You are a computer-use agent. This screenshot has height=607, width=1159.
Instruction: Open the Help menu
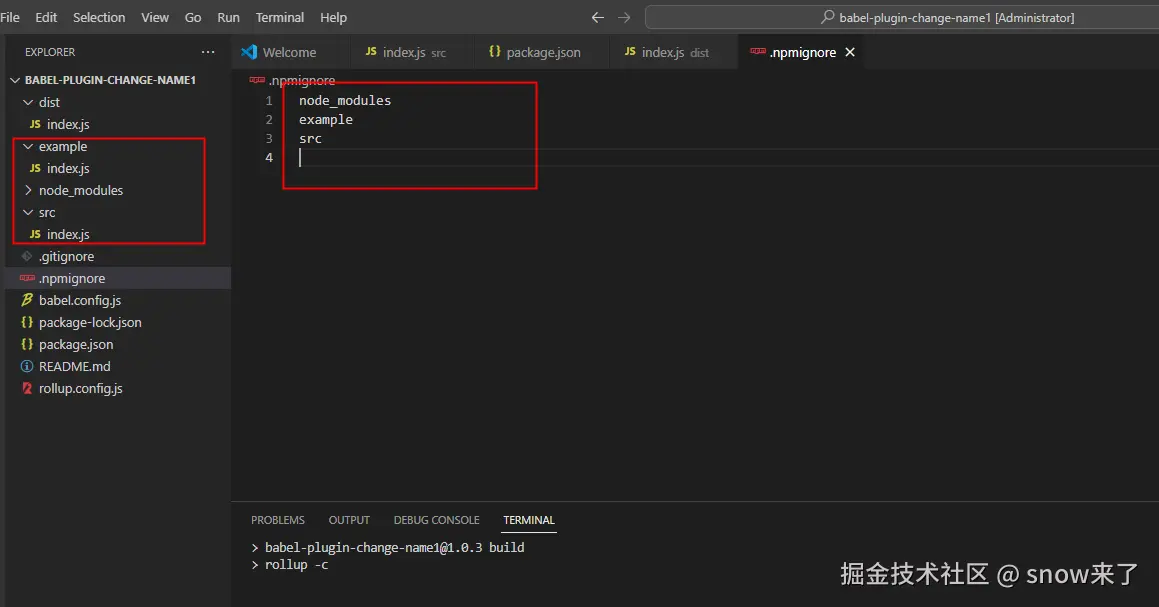333,17
